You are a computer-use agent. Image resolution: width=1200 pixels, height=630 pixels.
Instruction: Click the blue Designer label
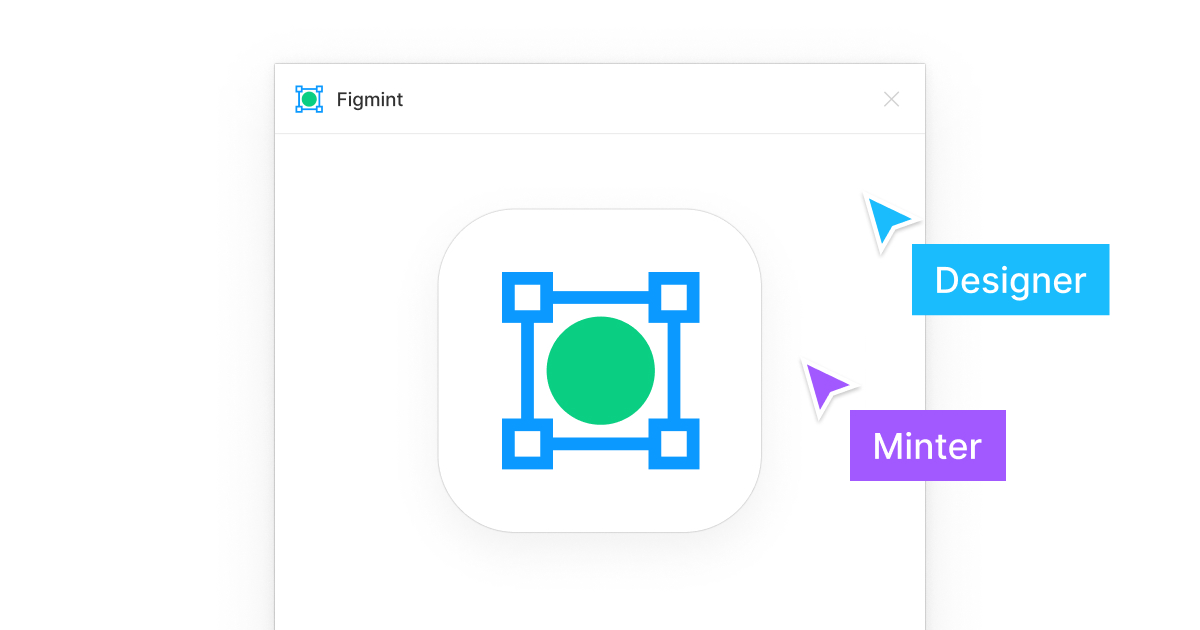(1010, 280)
